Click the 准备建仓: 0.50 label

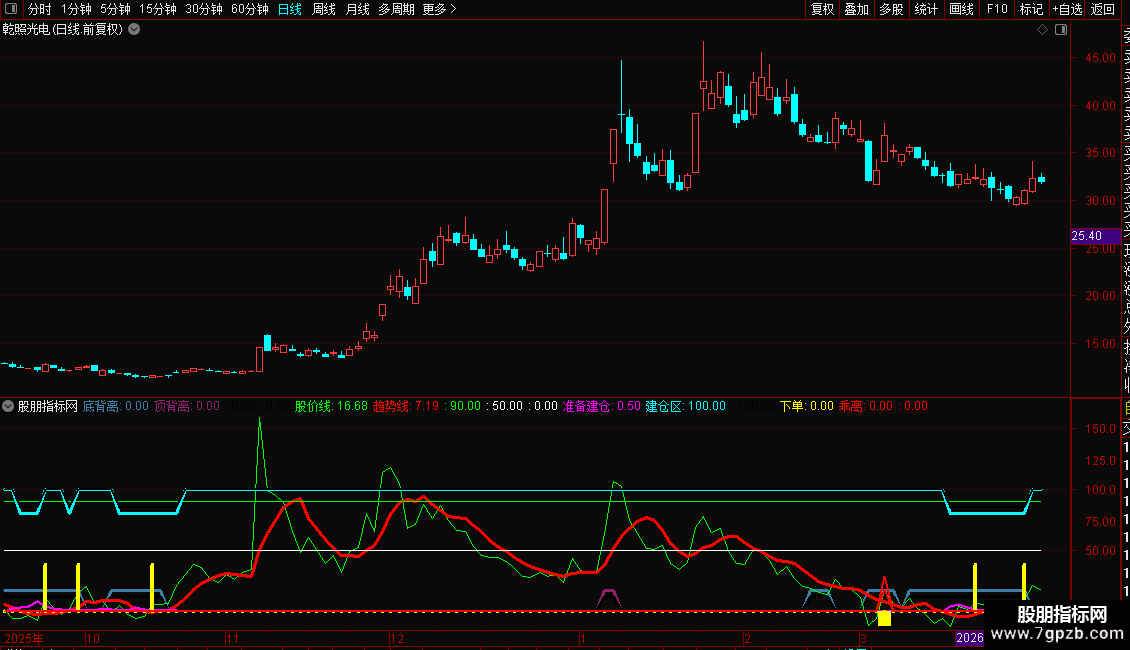tap(601, 406)
